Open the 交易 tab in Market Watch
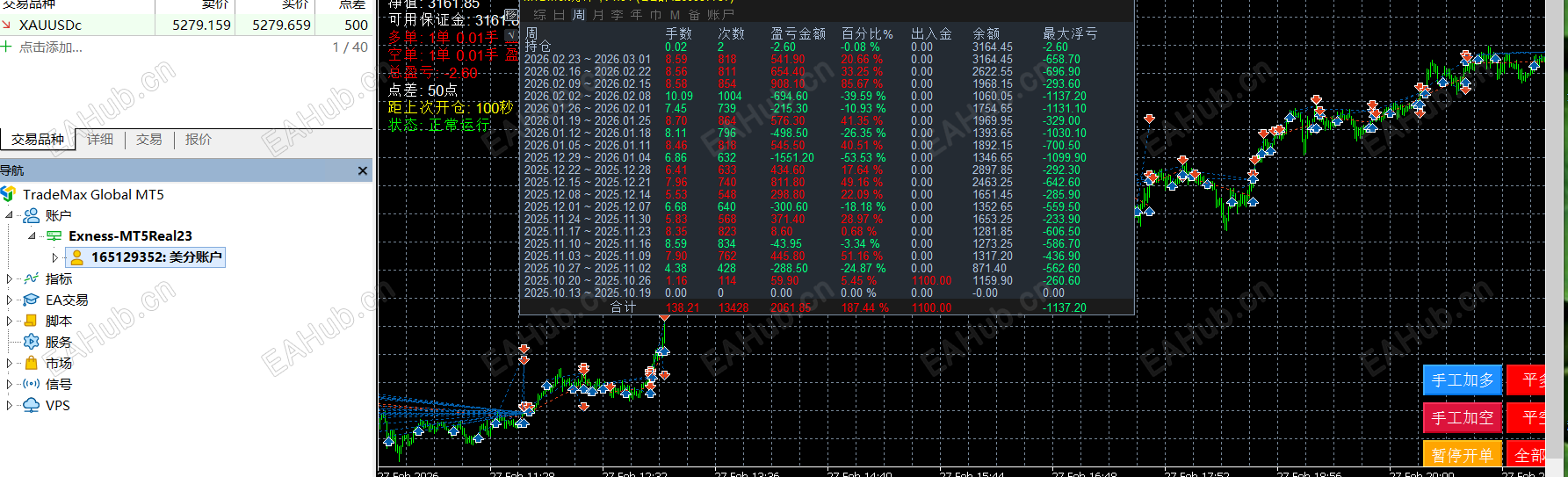The height and width of the screenshot is (477, 1568). pyautogui.click(x=149, y=140)
